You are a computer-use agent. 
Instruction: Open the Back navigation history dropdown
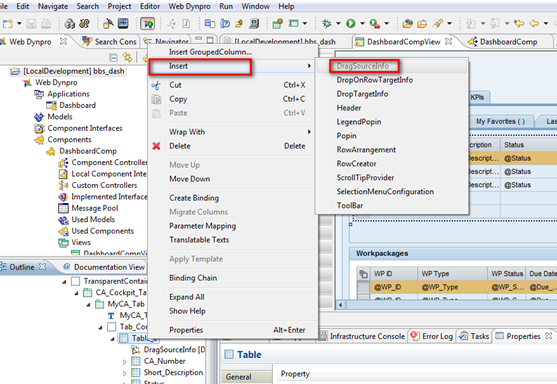(x=546, y=24)
